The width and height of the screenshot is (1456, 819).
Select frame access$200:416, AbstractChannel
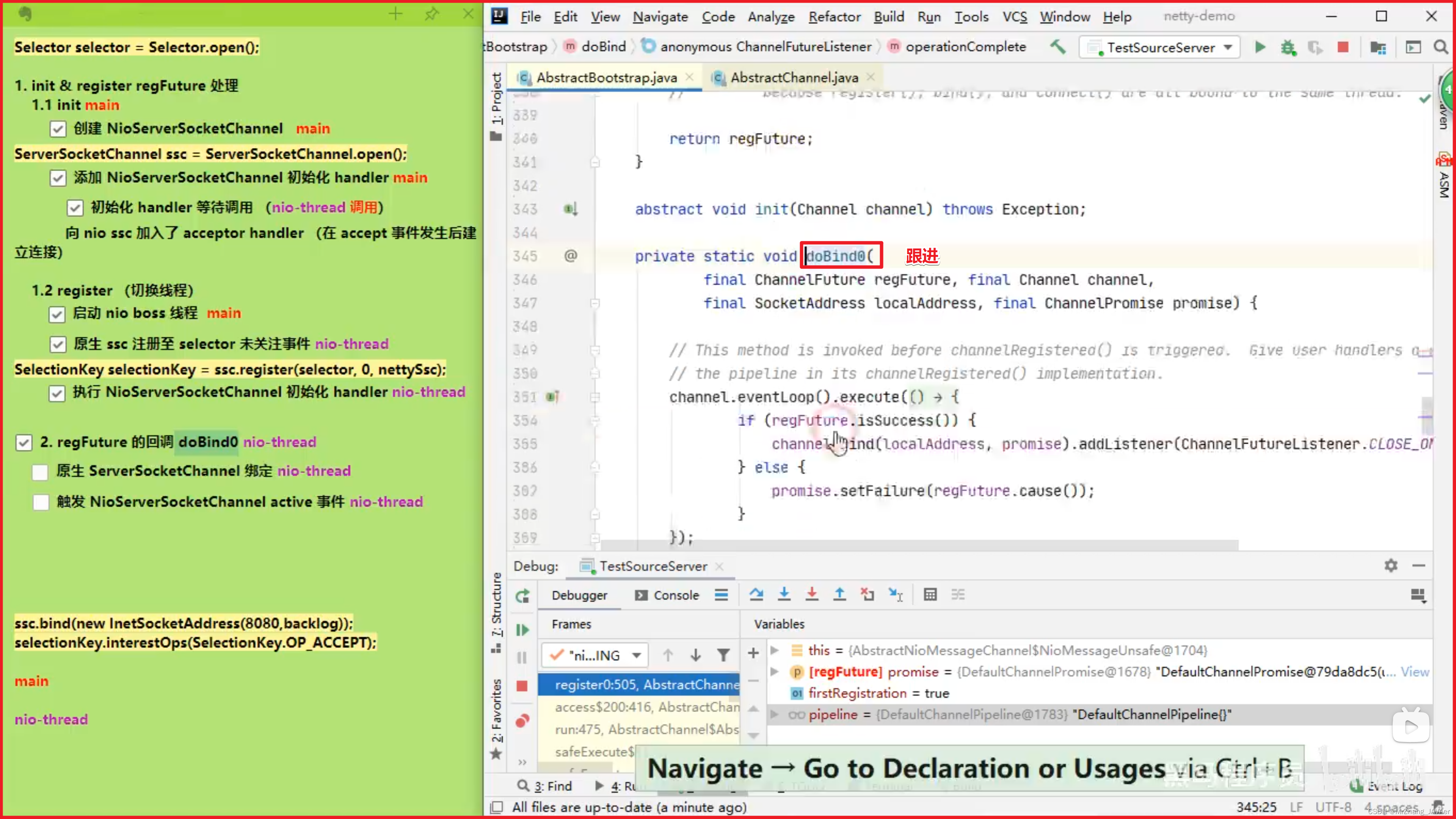coord(639,707)
